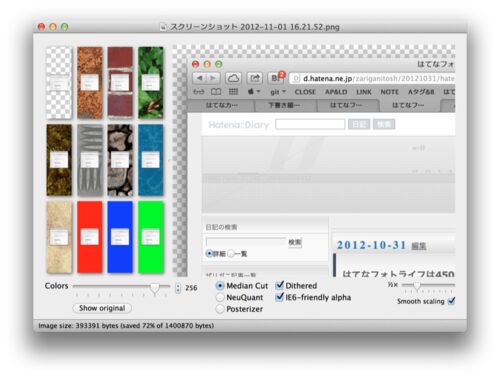Screen dimensions: 500x378
Task: Choose the solid blue background swatch
Action: (120, 237)
